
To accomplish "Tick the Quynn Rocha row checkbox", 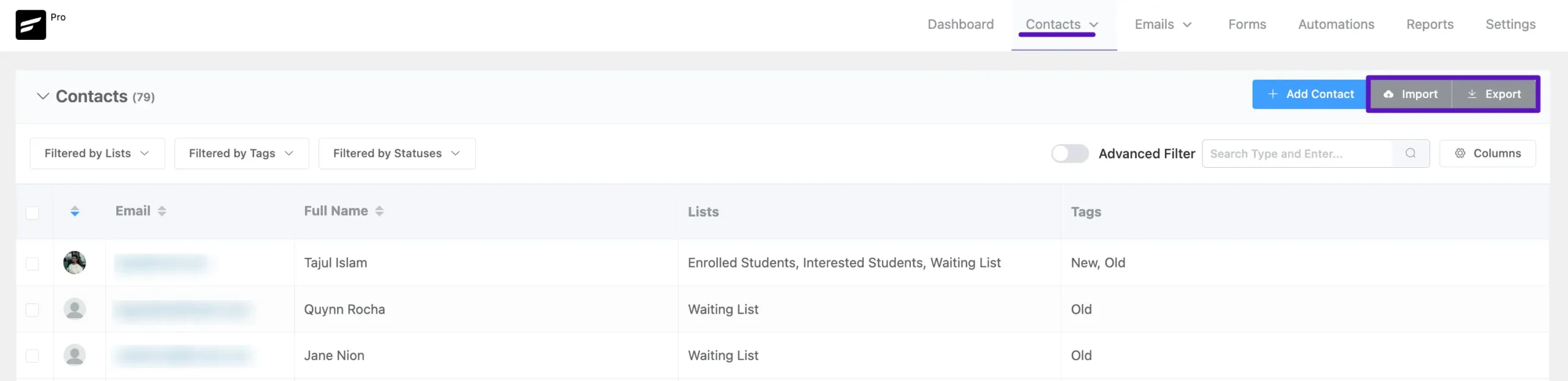I will click(32, 309).
